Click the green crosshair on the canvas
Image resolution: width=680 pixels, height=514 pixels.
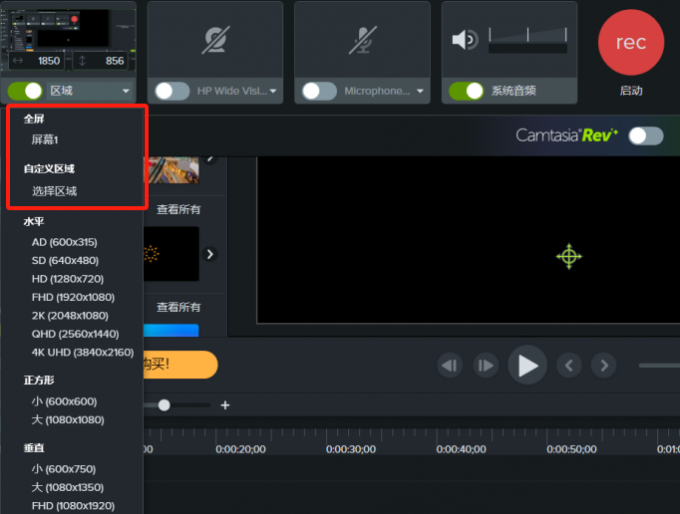click(x=569, y=256)
